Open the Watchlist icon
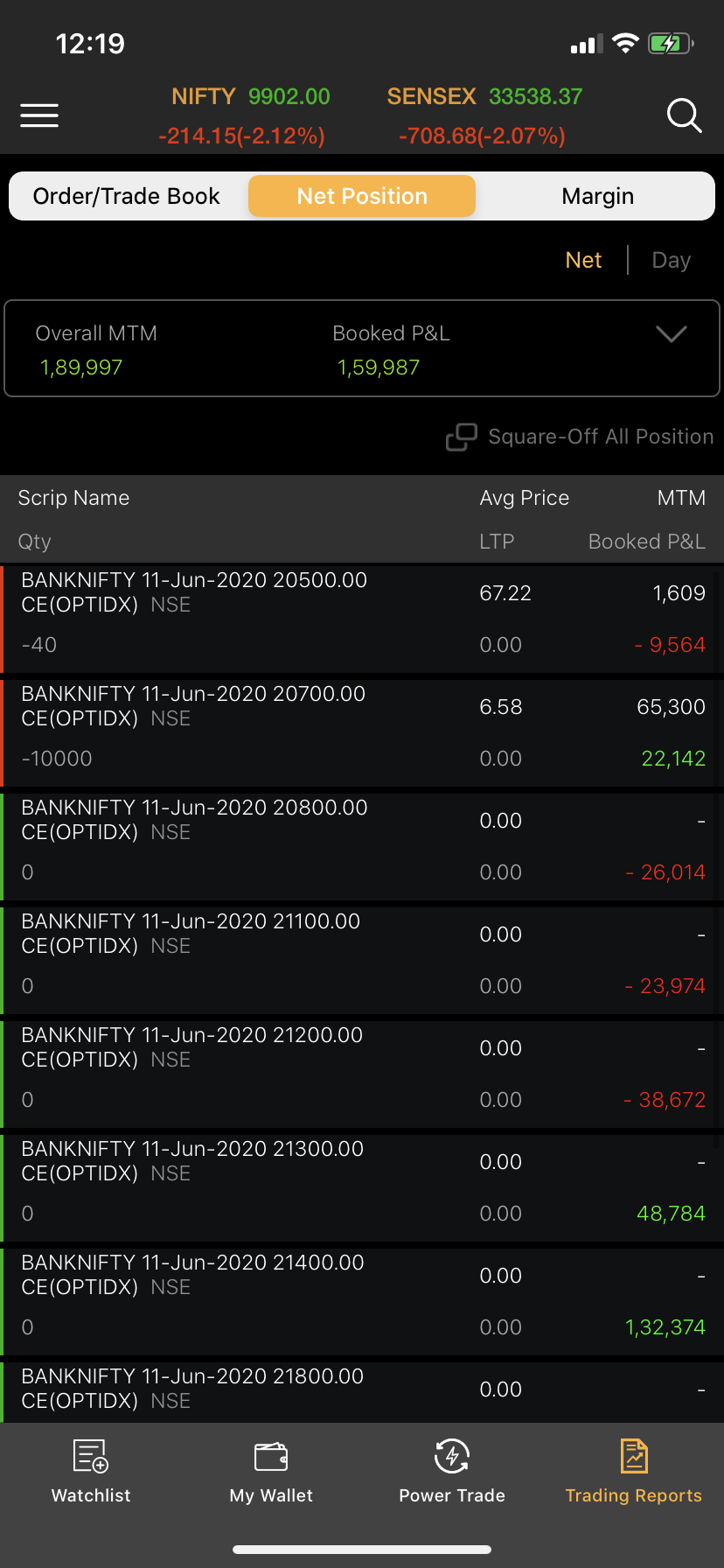 point(91,1457)
